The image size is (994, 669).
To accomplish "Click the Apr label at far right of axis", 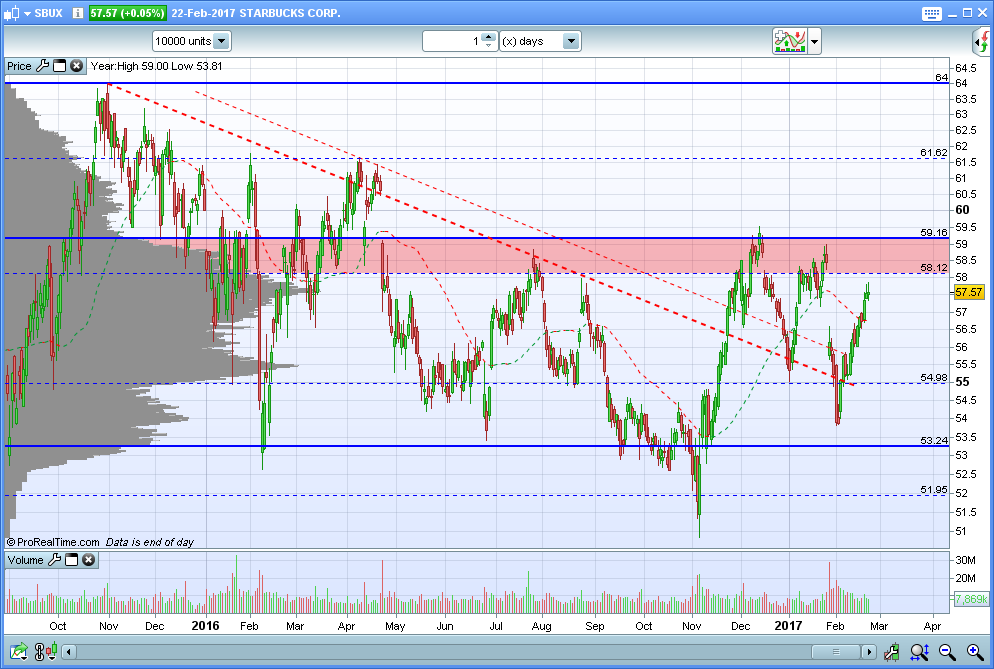I will [933, 627].
